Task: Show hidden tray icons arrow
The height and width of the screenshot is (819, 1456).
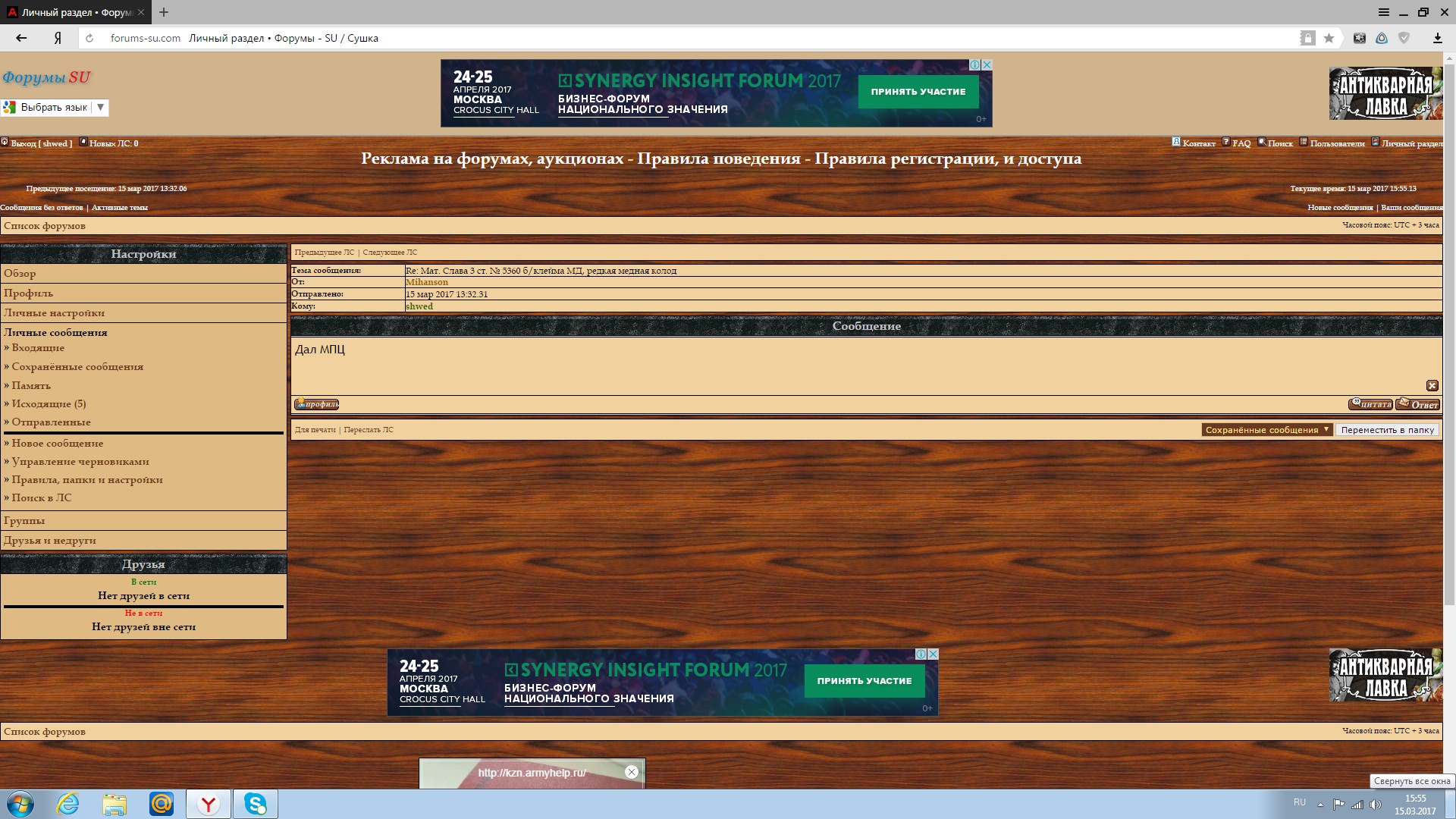Action: click(1320, 805)
